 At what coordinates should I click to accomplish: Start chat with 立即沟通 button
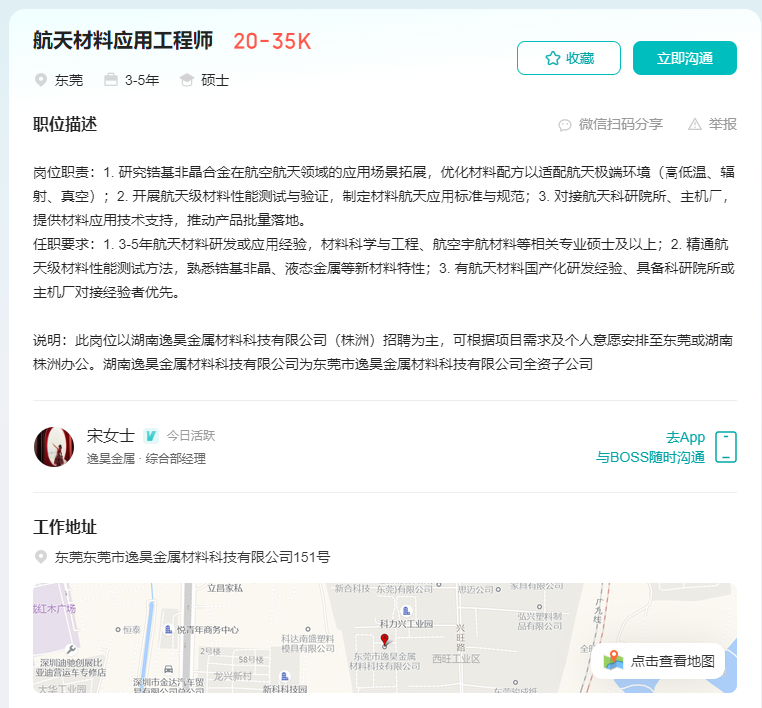(x=685, y=58)
